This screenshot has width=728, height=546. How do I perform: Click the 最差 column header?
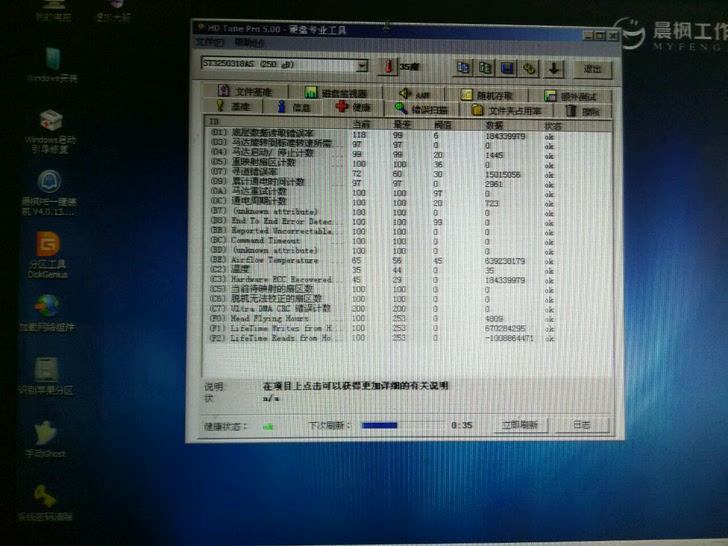[410, 124]
